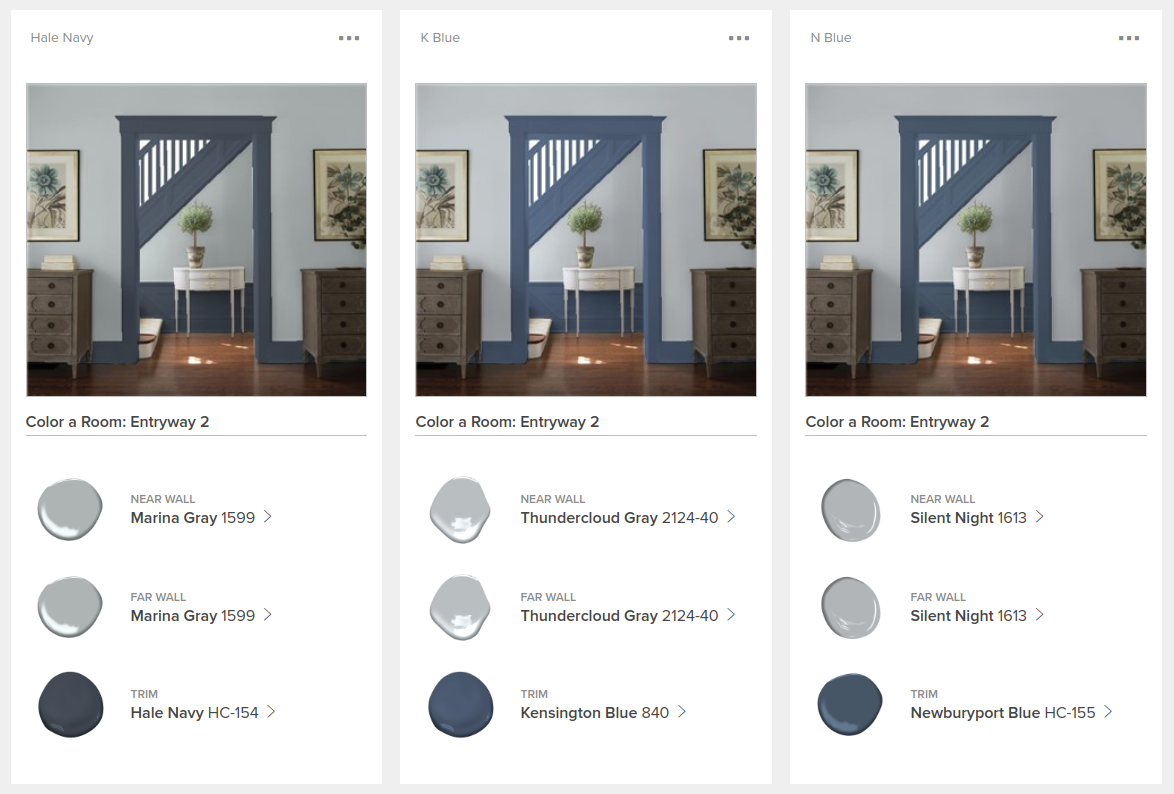Open the N Blue entryway room image
This screenshot has height=794, width=1174.
click(976, 240)
